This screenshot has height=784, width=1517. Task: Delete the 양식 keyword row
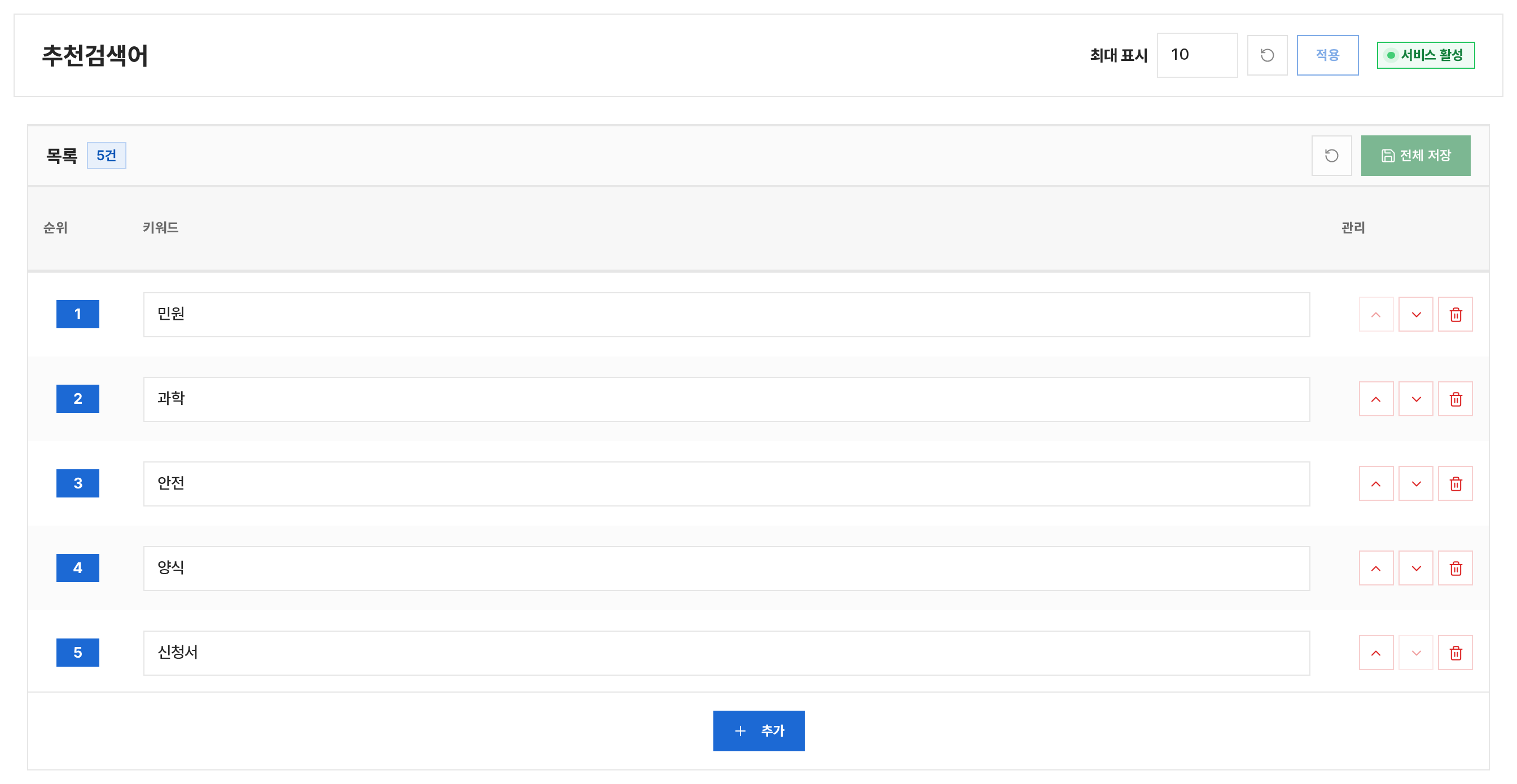[1455, 569]
